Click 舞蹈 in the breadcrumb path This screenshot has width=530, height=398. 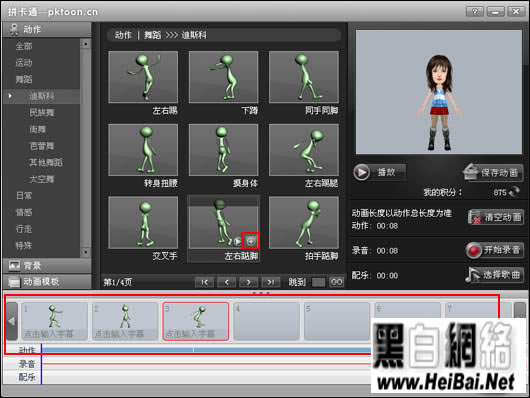click(152, 35)
